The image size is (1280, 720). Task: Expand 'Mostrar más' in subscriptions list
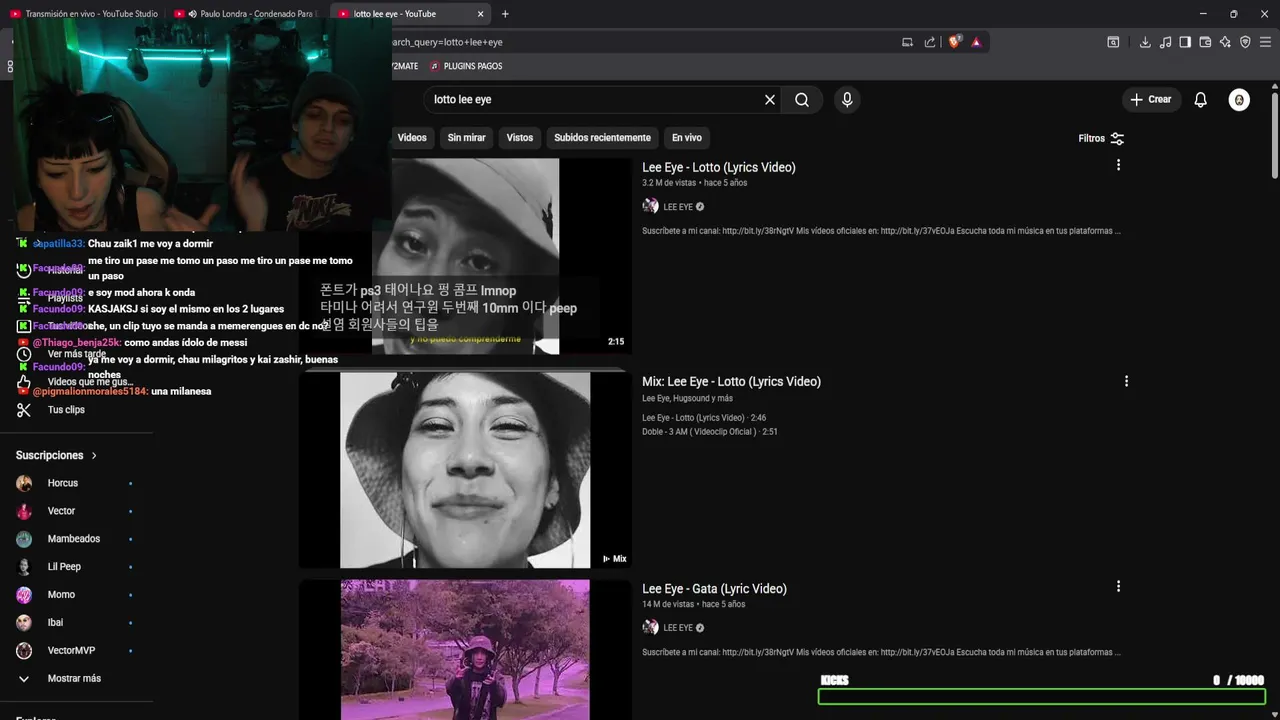(76, 678)
